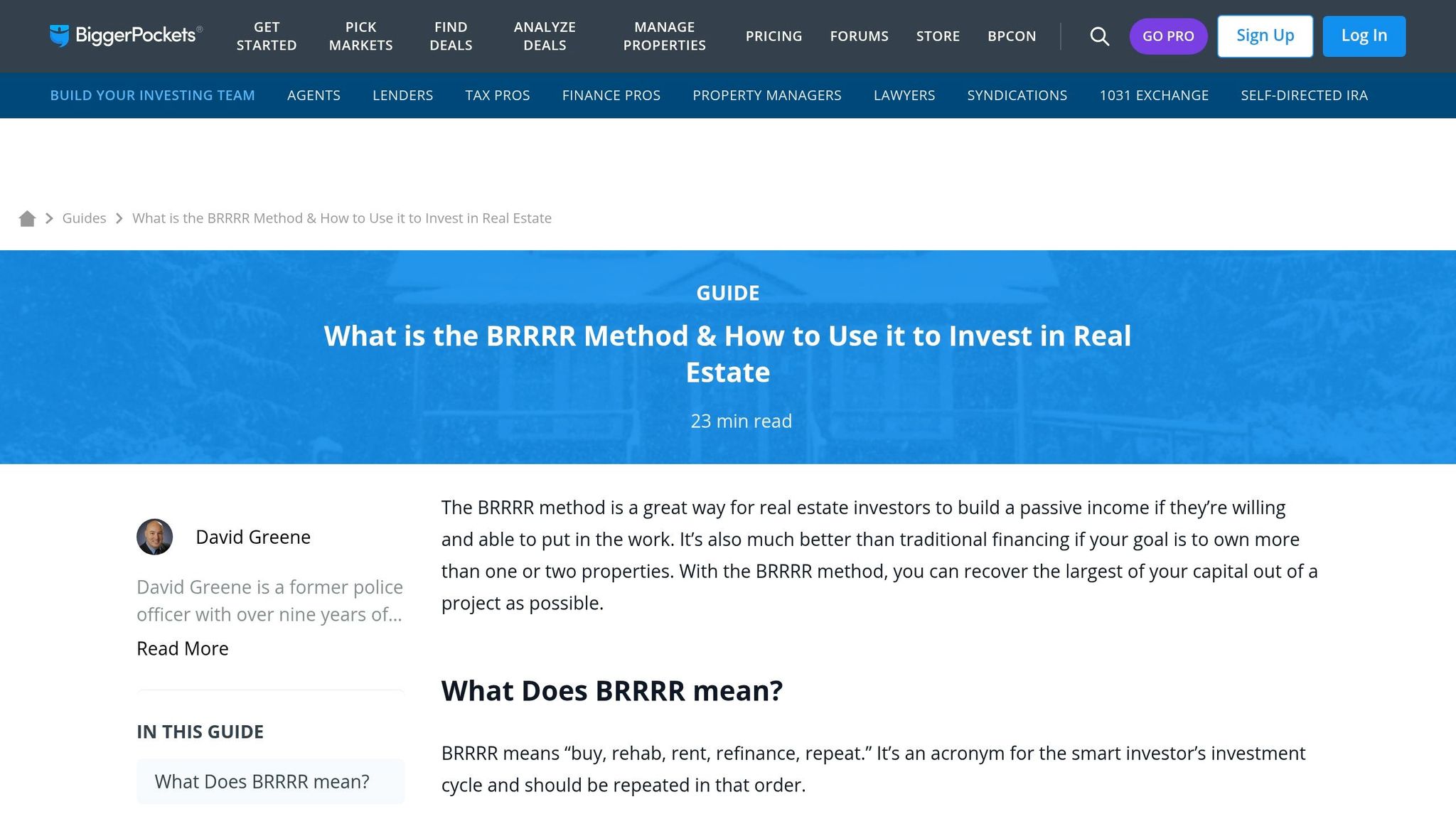Viewport: 1456px width, 819px height.
Task: Click the BRRRR Method breadcrumb title
Action: 342,218
